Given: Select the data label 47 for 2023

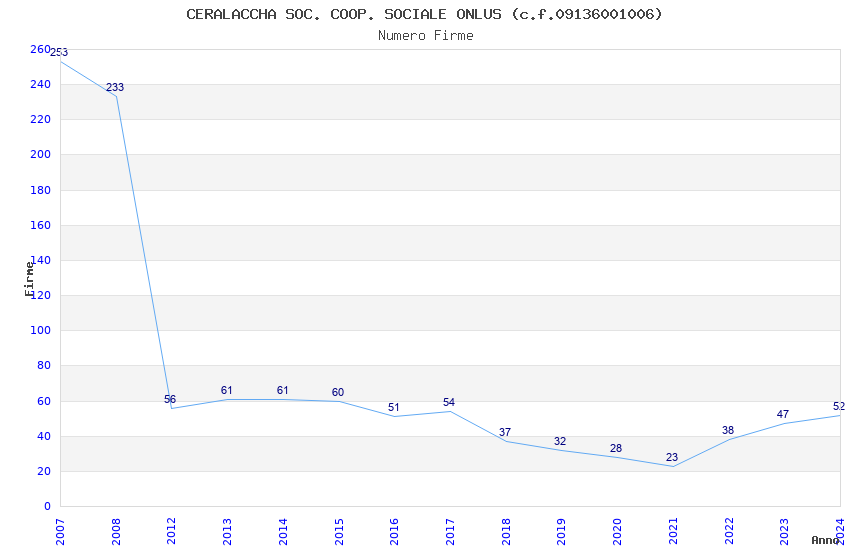Looking at the screenshot, I should (x=783, y=415).
